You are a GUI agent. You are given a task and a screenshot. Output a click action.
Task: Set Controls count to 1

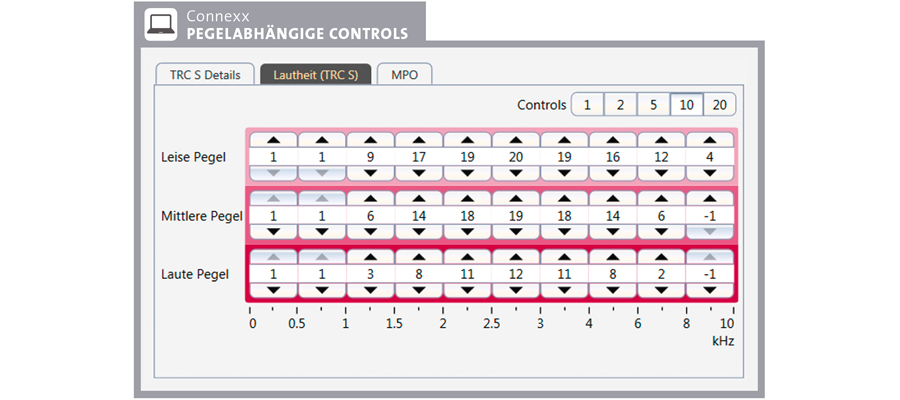point(587,105)
